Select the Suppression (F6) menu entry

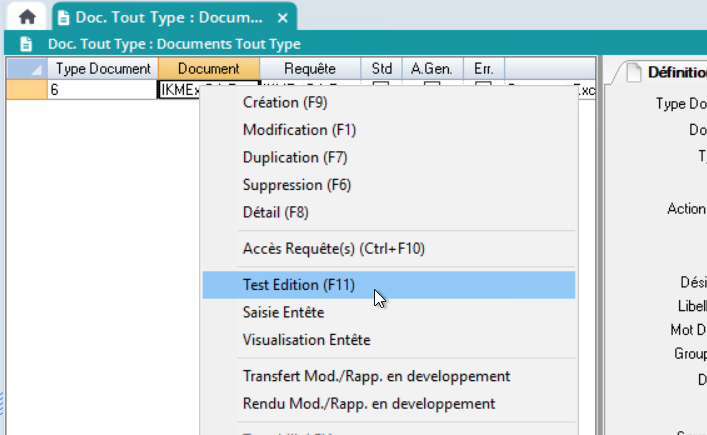tap(297, 185)
